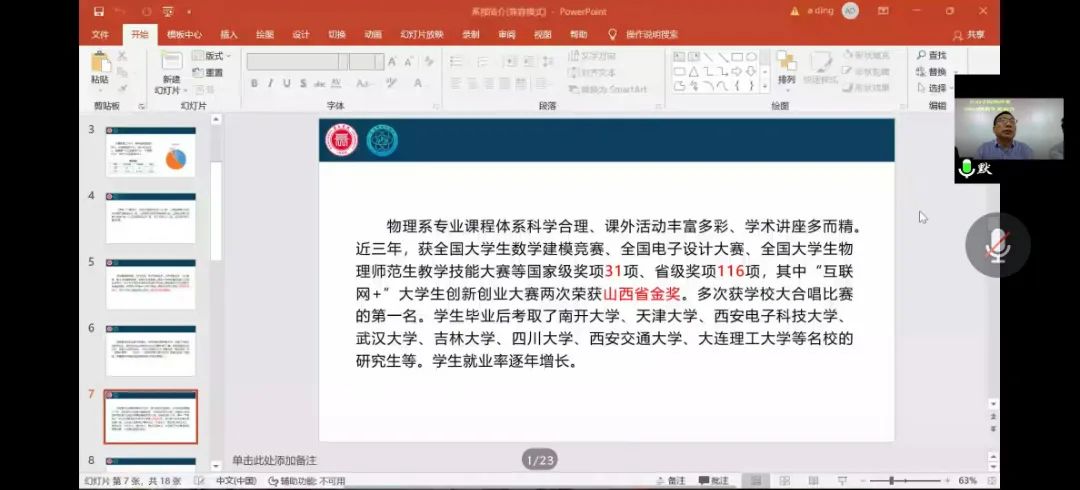This screenshot has width=1080, height=490.
Task: Select slide 5 thumbnail in the panel
Action: (x=151, y=284)
